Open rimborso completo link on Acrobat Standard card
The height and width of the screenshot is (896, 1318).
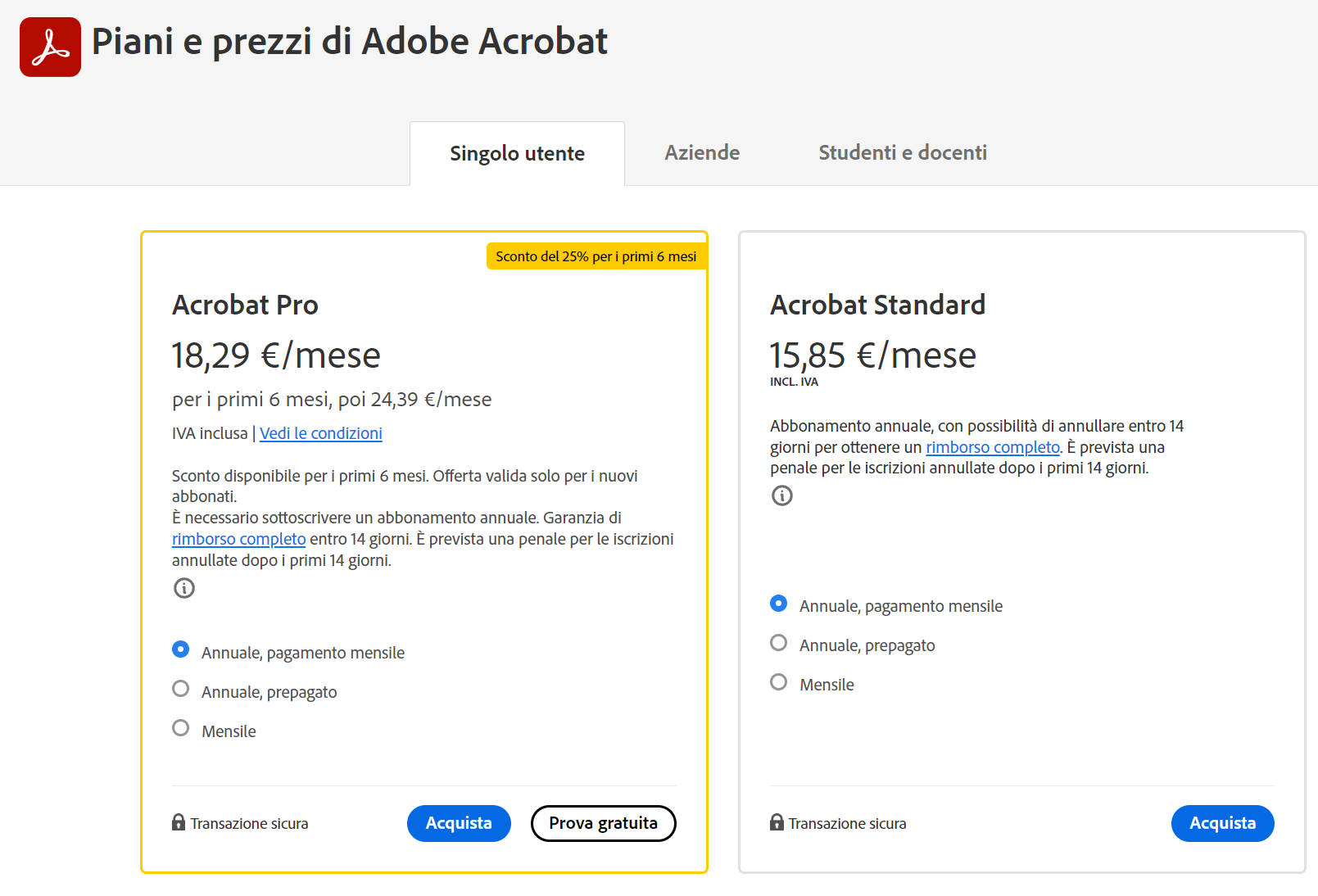click(991, 447)
